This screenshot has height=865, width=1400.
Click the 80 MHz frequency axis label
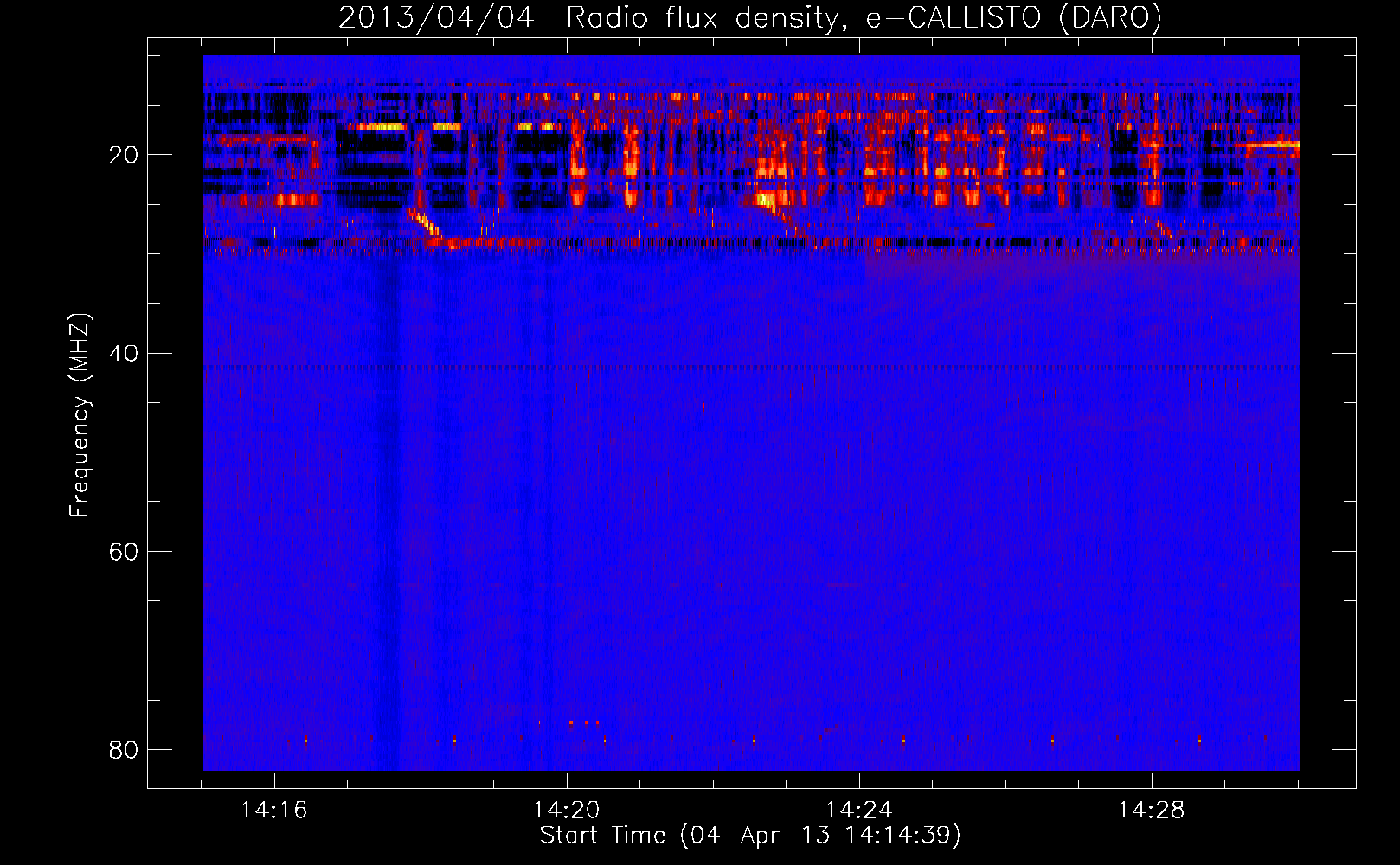[x=124, y=749]
